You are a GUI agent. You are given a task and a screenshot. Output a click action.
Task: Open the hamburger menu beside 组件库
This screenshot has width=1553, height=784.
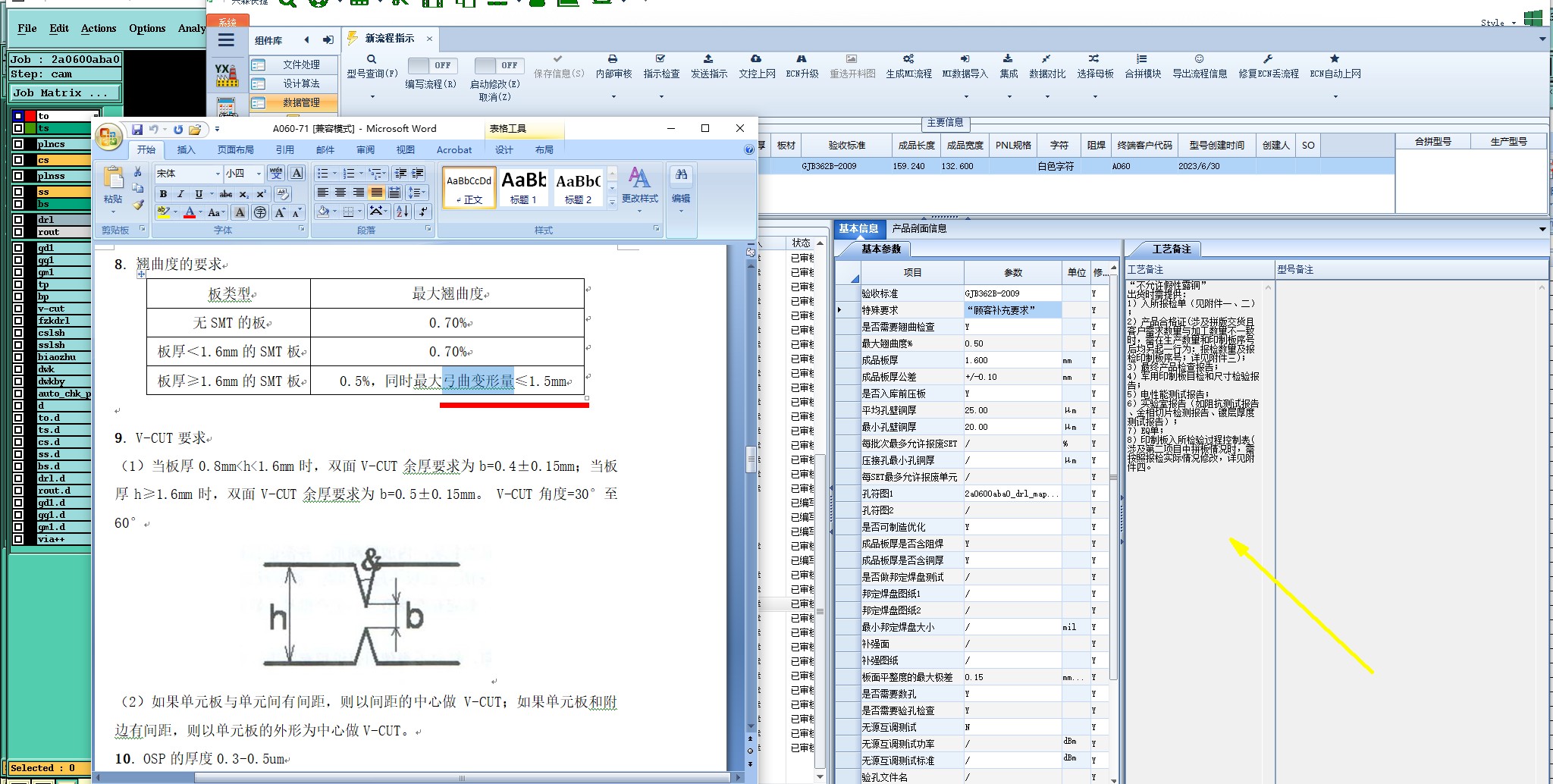point(226,40)
